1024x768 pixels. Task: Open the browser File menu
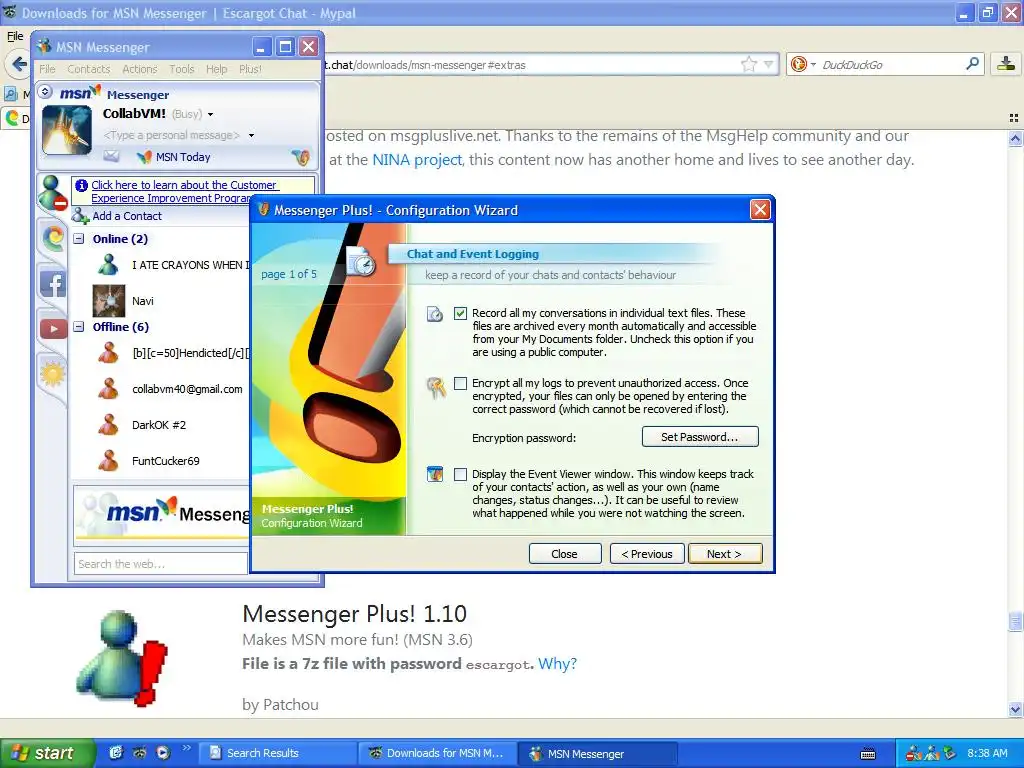pos(15,36)
